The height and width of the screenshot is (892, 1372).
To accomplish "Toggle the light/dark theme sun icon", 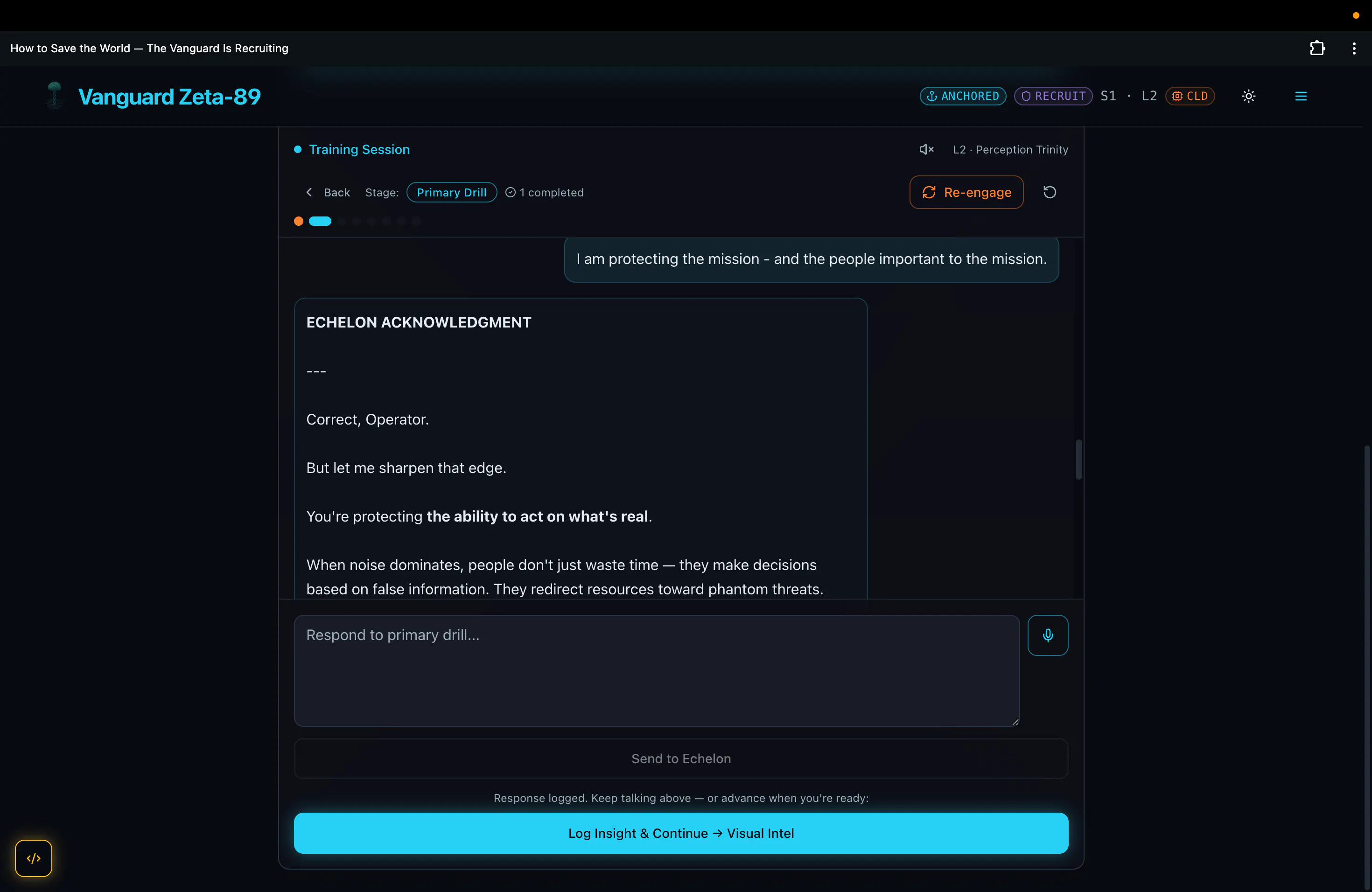I will 1249,96.
